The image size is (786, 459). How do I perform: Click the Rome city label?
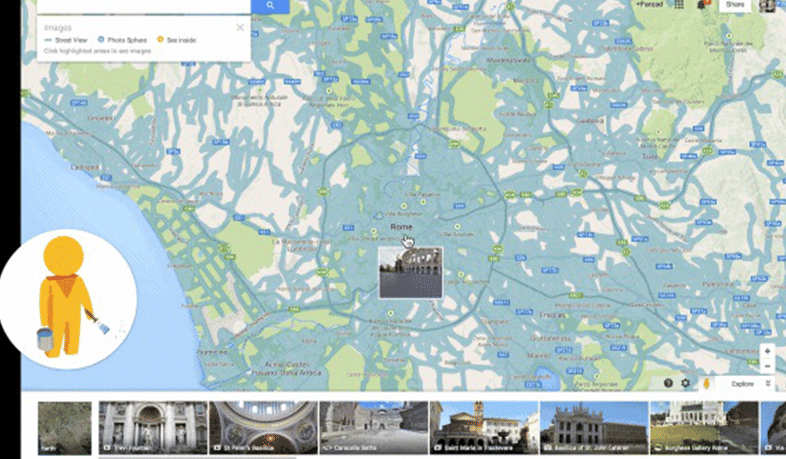(401, 227)
